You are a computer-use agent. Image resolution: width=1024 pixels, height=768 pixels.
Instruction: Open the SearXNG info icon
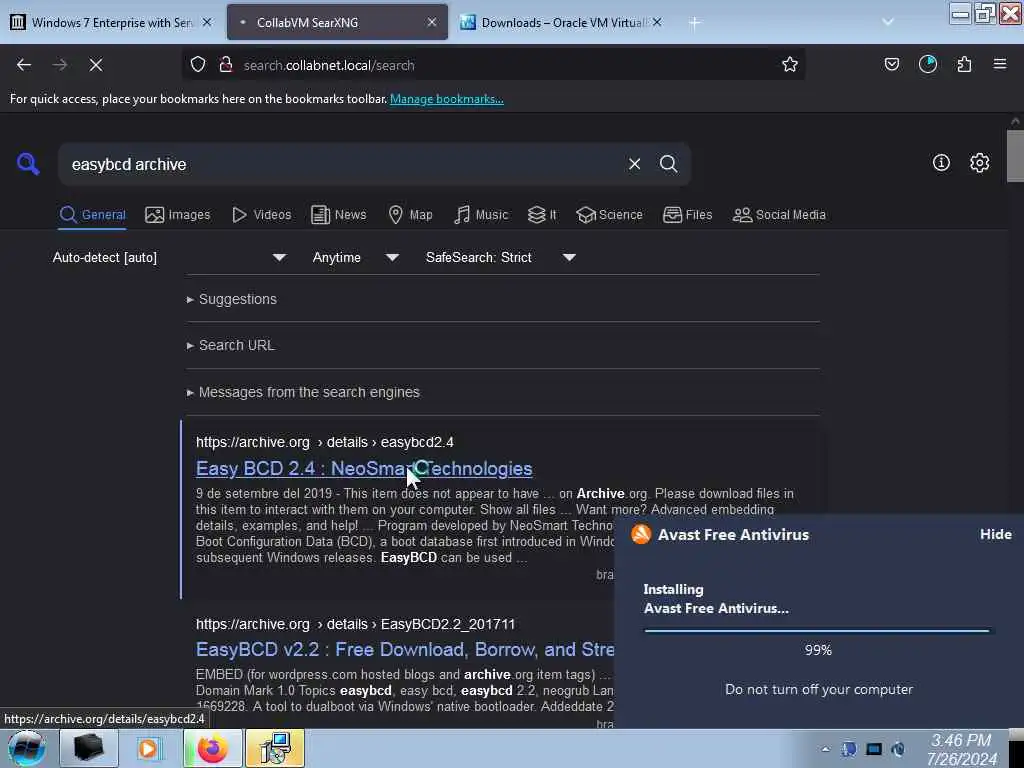coord(941,163)
